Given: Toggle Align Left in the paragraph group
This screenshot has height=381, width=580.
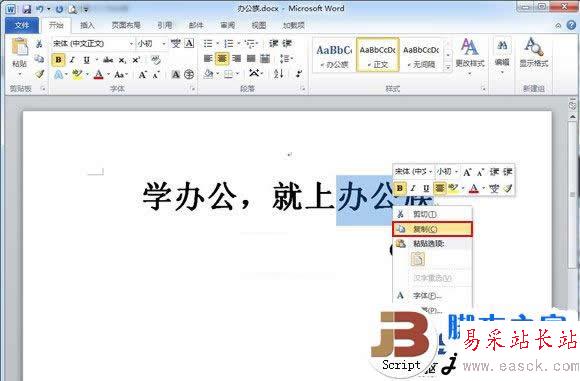Looking at the screenshot, I should 208,58.
